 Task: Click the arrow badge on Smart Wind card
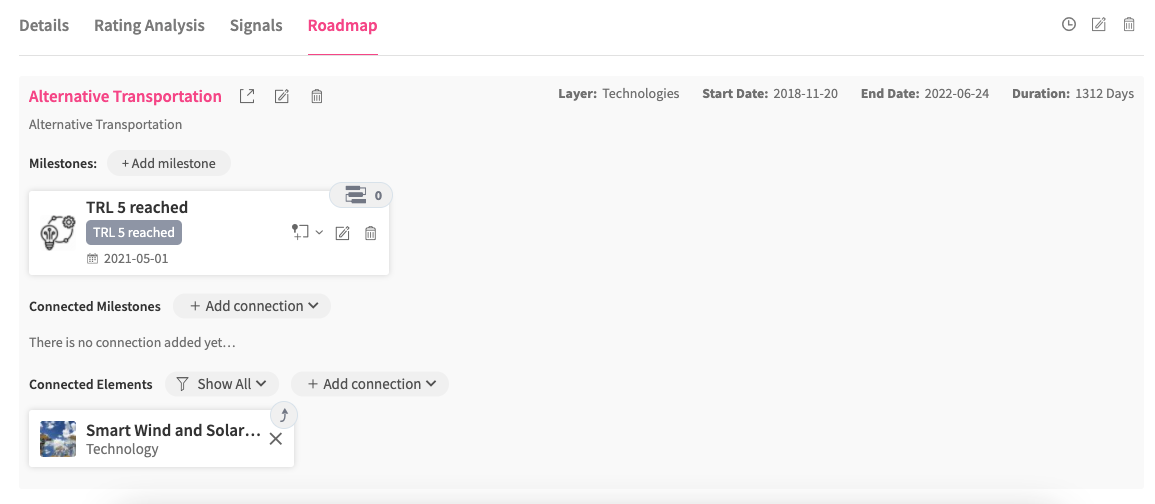click(283, 415)
